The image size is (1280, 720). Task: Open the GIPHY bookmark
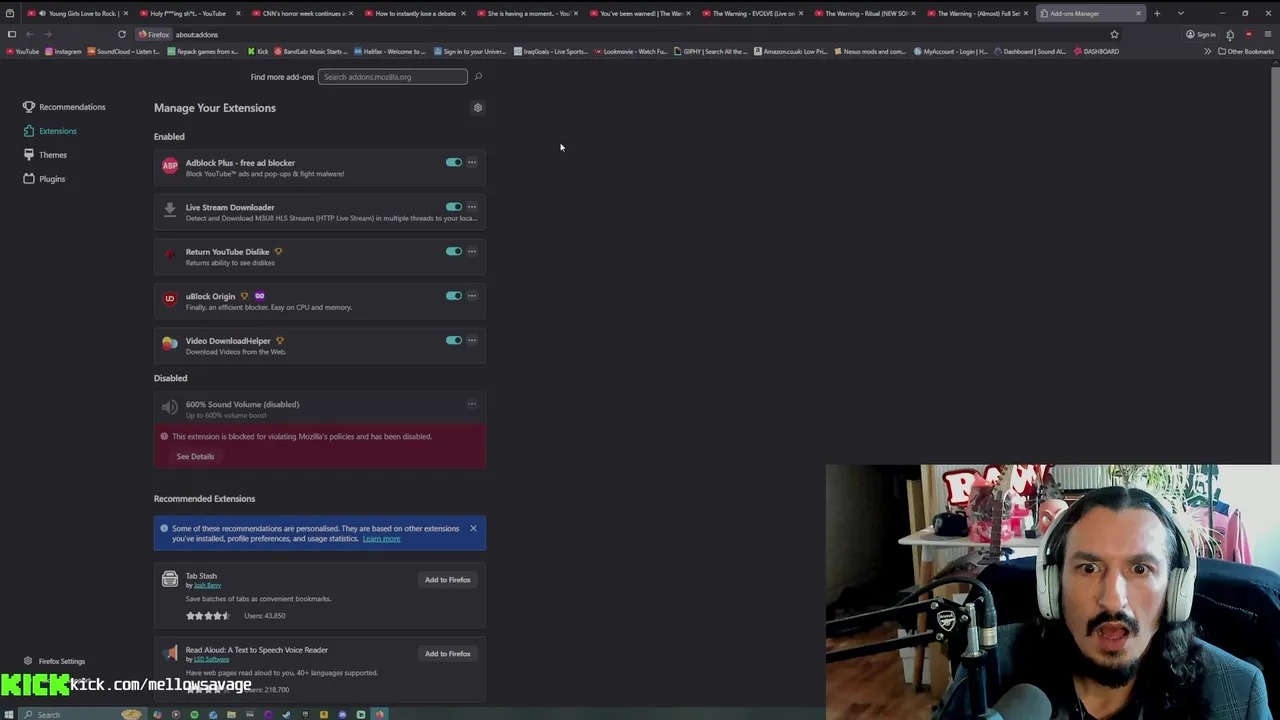712,51
